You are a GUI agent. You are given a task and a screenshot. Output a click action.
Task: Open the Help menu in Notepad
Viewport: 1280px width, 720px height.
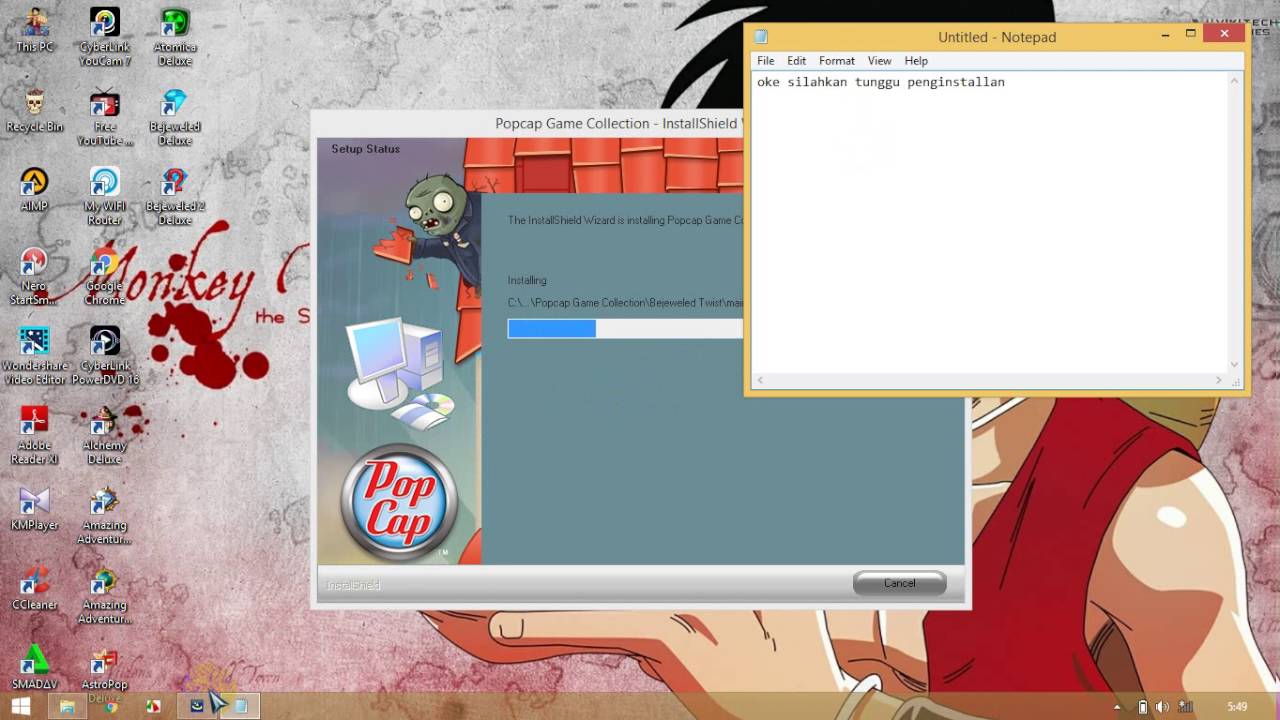(916, 61)
